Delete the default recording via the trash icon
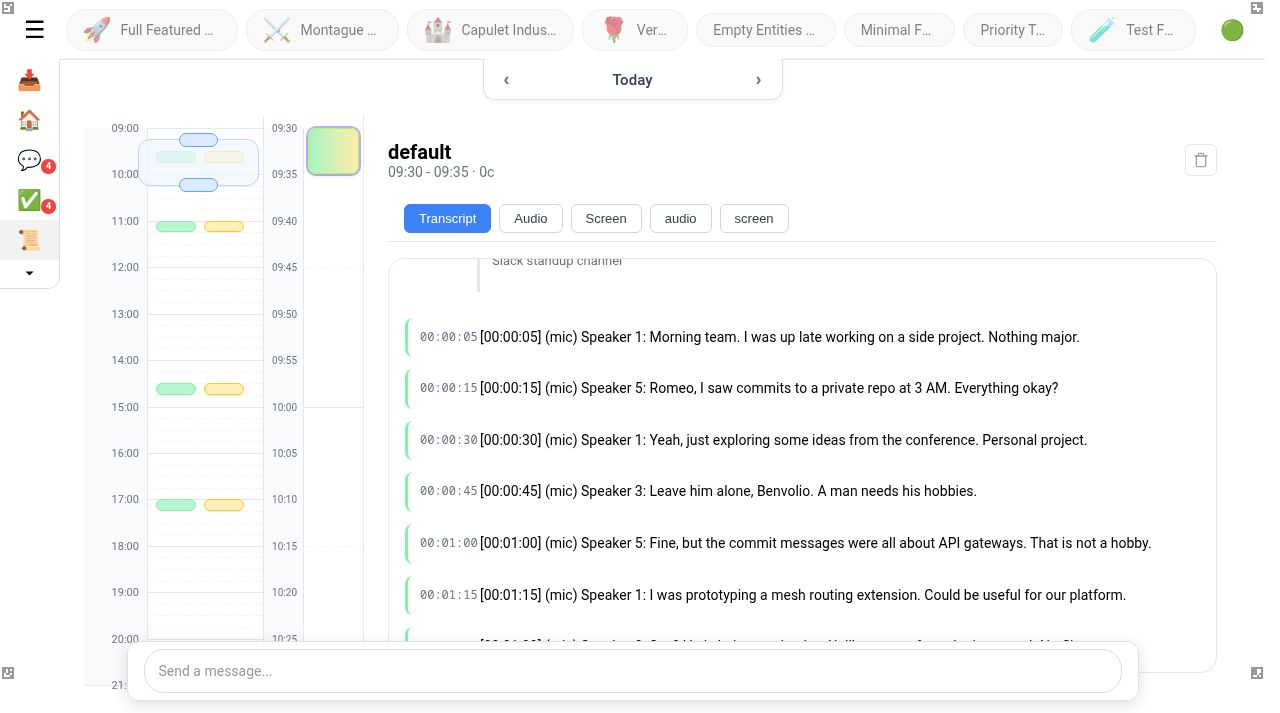Viewport: 1280px width, 713px height. click(x=1201, y=160)
